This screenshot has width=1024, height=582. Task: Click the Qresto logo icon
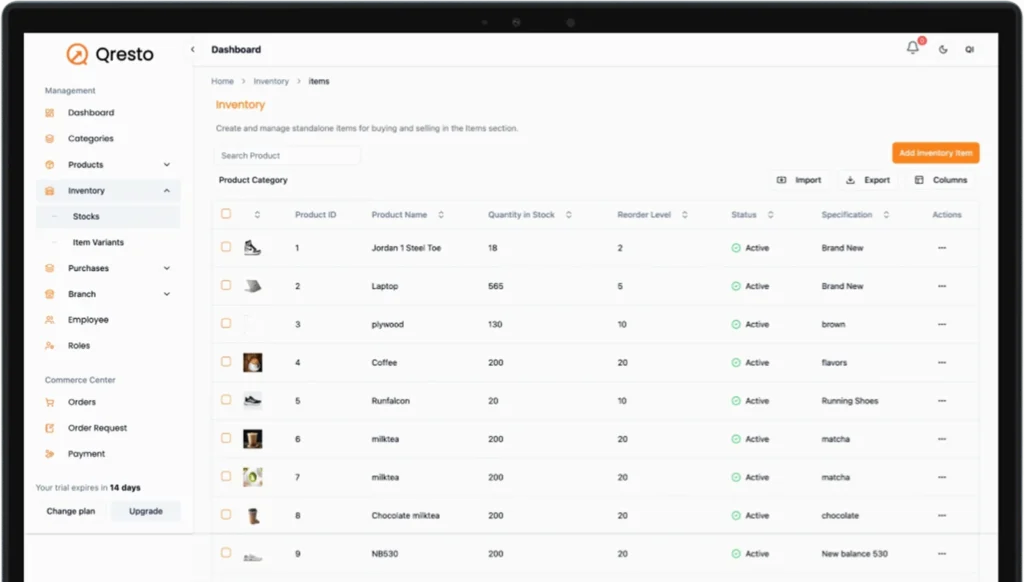pyautogui.click(x=77, y=54)
